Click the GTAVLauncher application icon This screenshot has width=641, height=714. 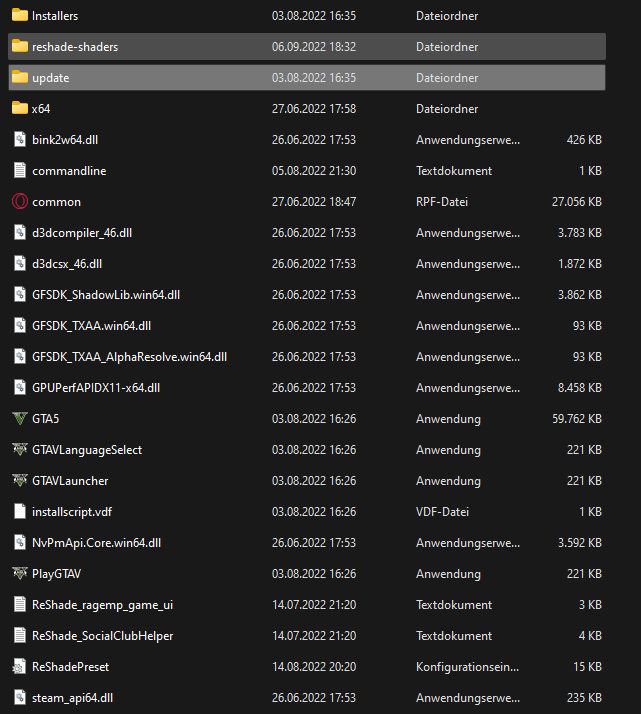pos(20,480)
